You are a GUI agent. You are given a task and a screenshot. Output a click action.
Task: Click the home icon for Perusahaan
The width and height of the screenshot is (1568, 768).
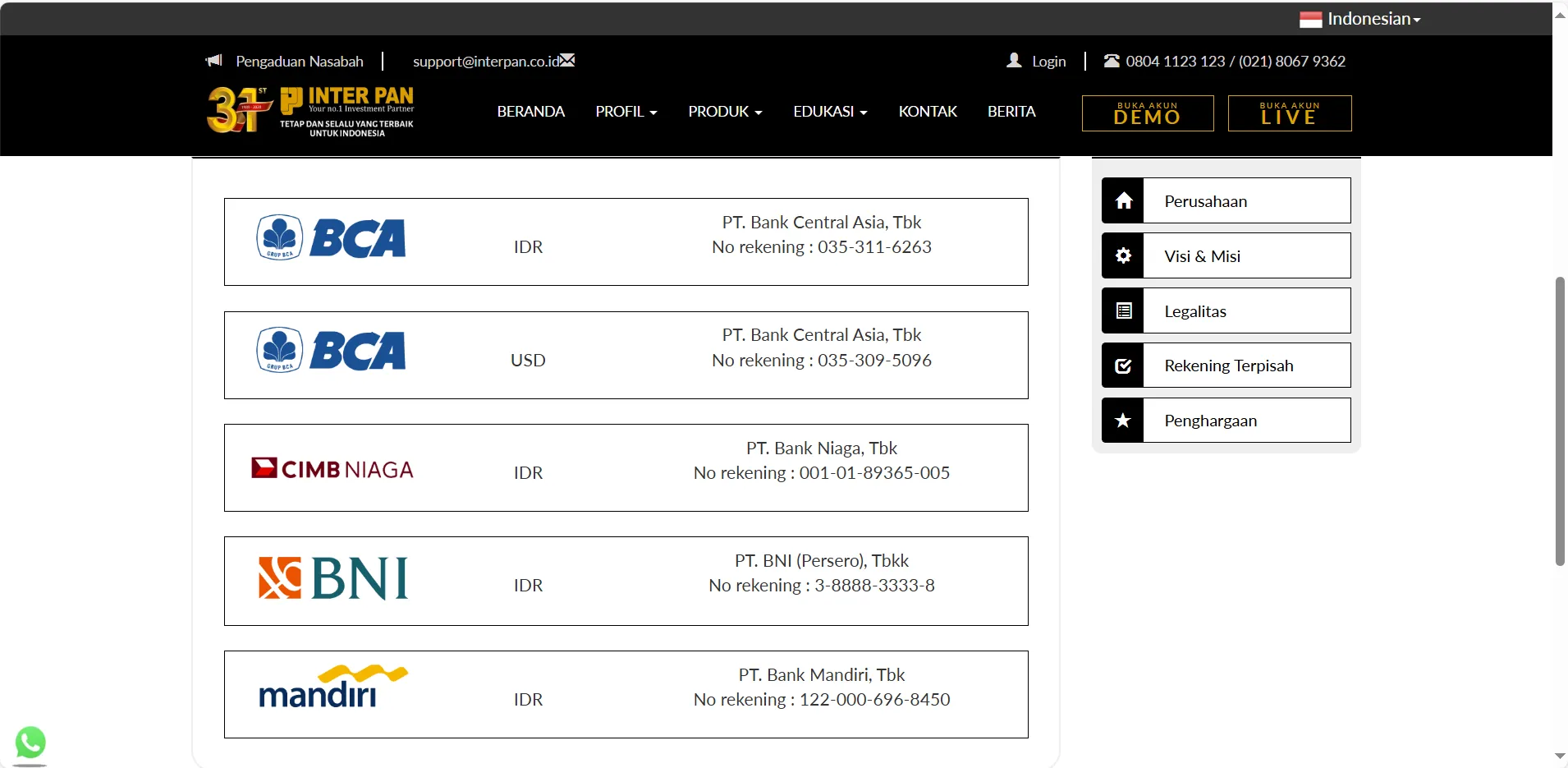click(x=1123, y=200)
